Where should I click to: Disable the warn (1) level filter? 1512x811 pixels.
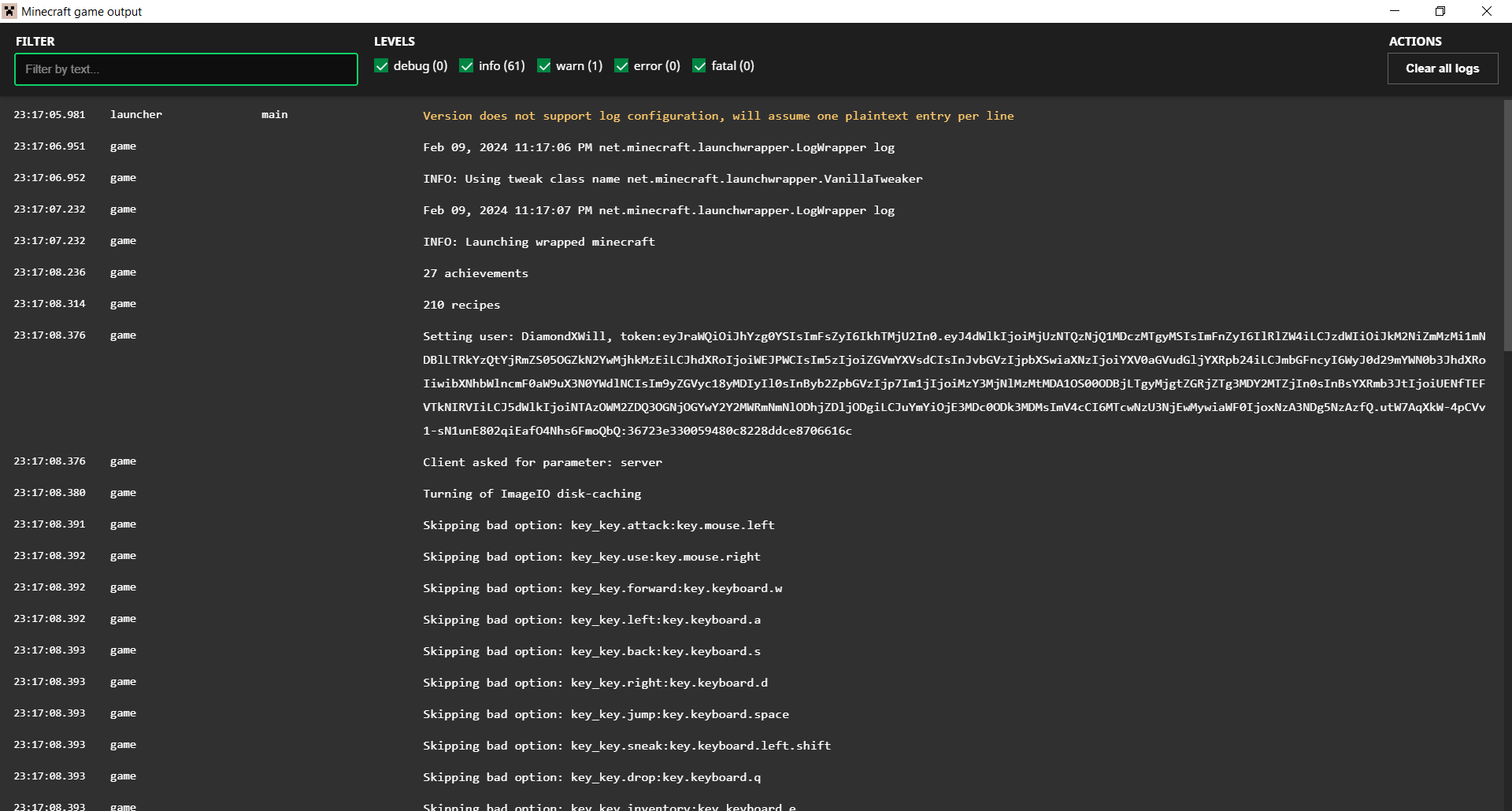[544, 66]
